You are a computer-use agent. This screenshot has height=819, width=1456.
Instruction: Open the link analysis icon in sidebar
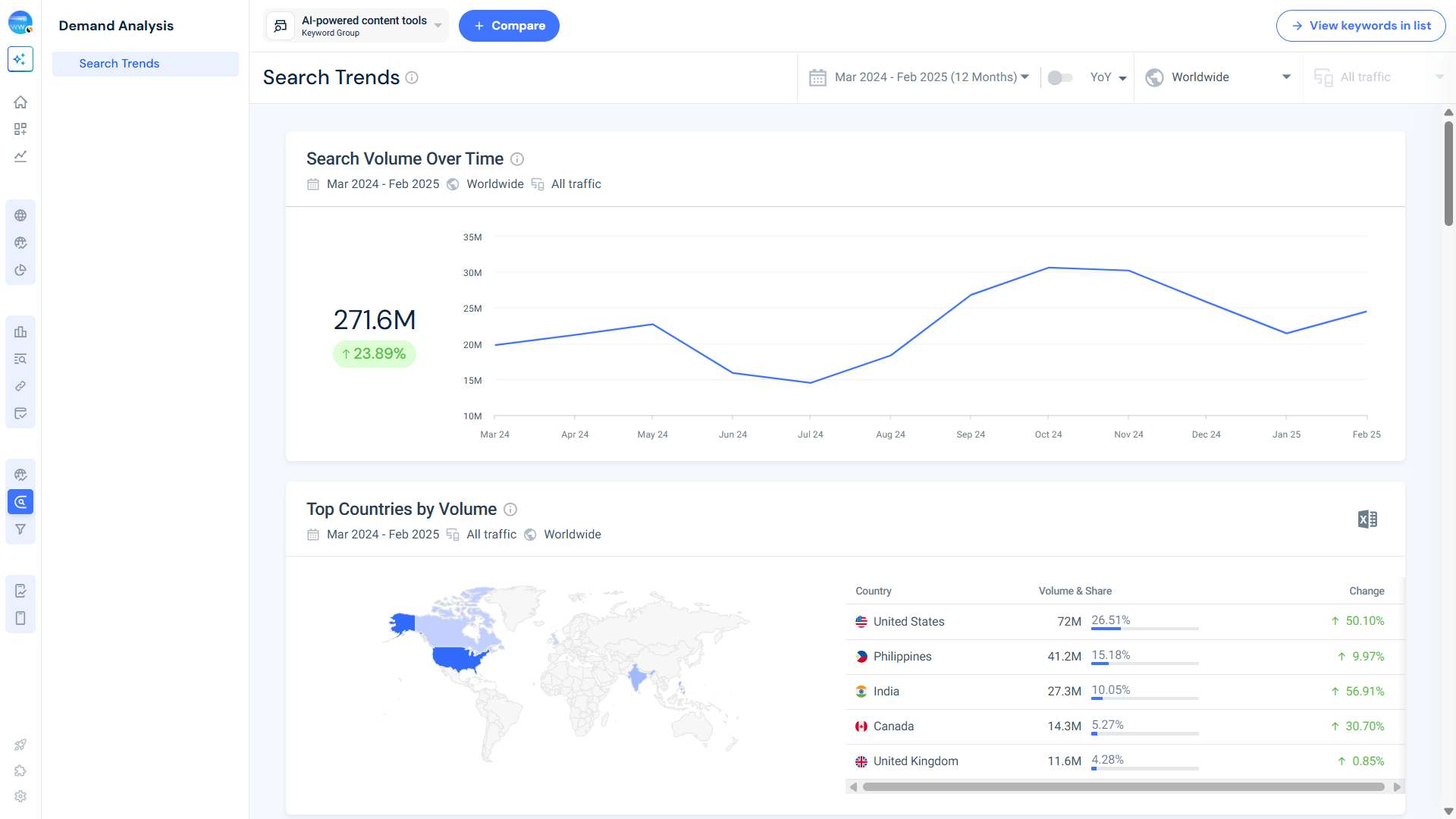[x=20, y=386]
